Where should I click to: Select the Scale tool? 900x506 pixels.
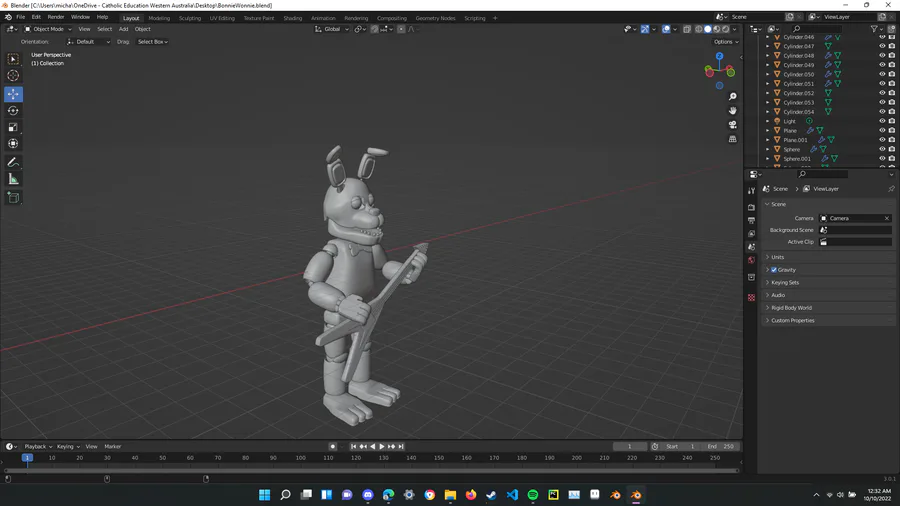pos(13,127)
